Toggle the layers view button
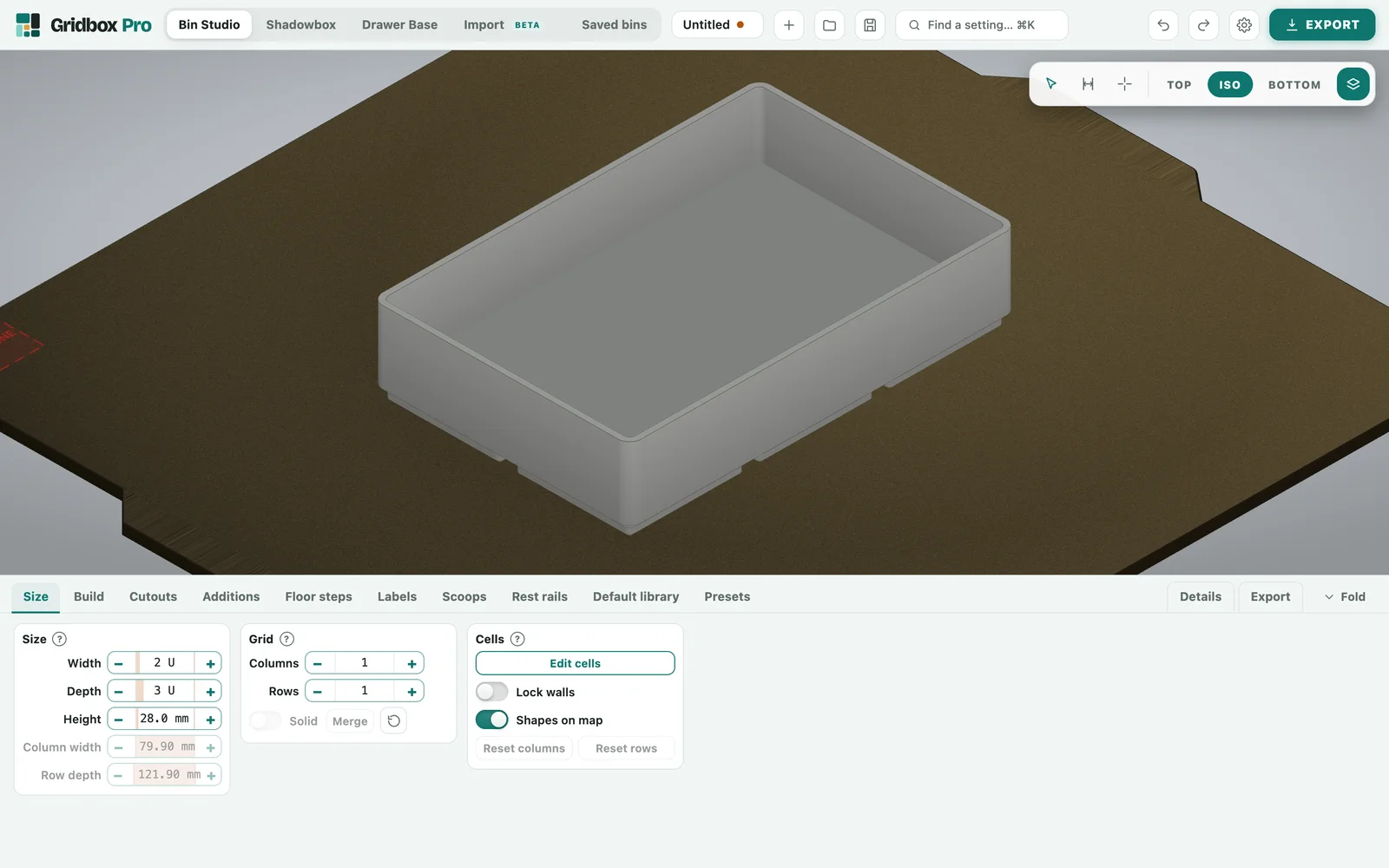 pyautogui.click(x=1353, y=84)
